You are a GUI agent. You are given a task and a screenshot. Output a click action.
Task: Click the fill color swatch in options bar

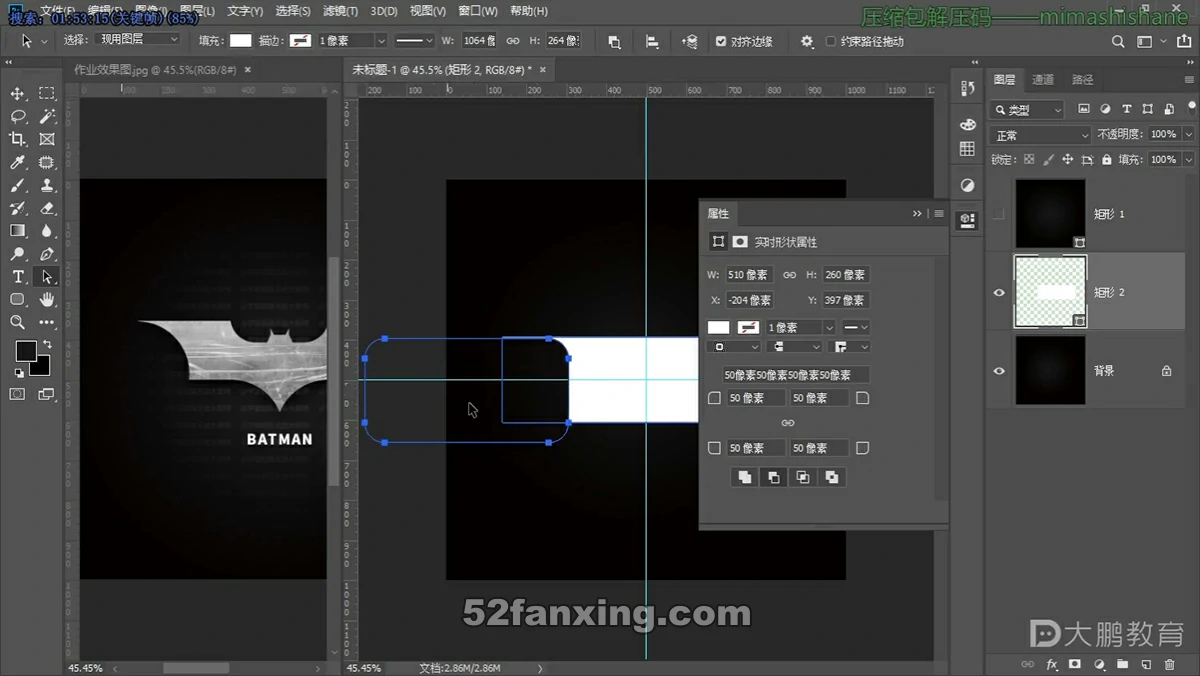[x=241, y=41]
